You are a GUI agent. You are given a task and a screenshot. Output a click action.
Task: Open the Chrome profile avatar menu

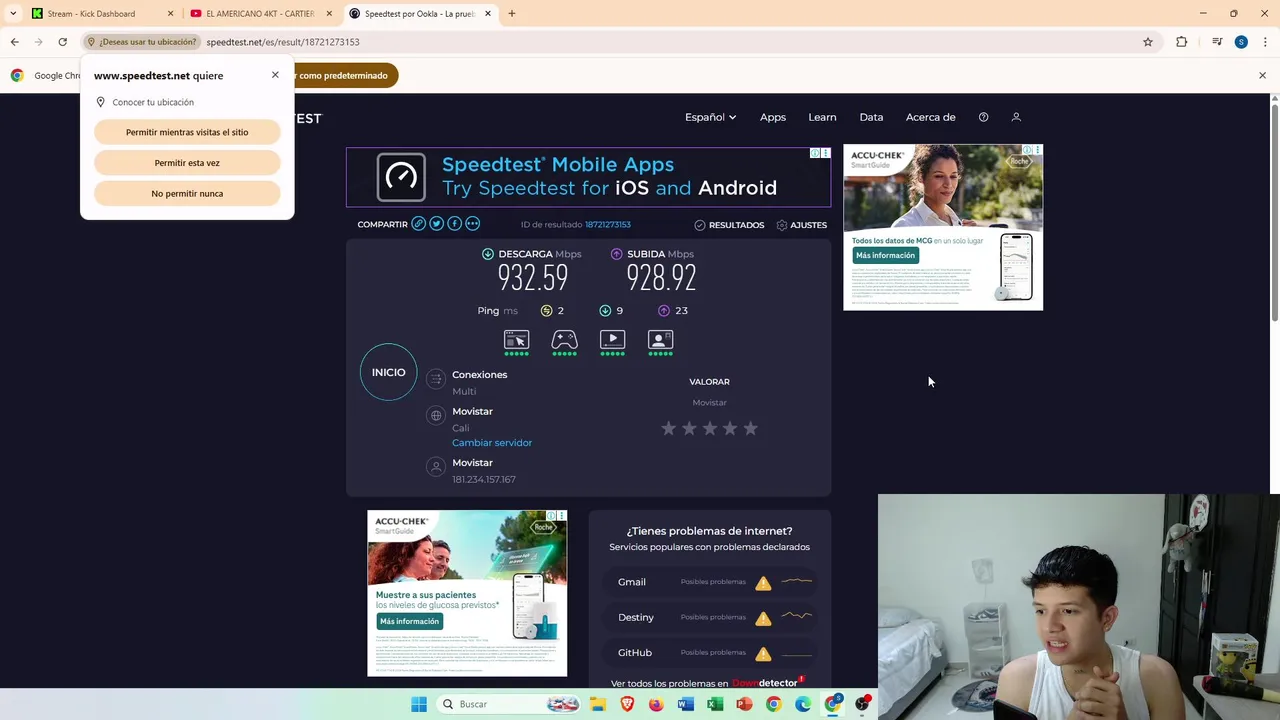pos(1241,42)
